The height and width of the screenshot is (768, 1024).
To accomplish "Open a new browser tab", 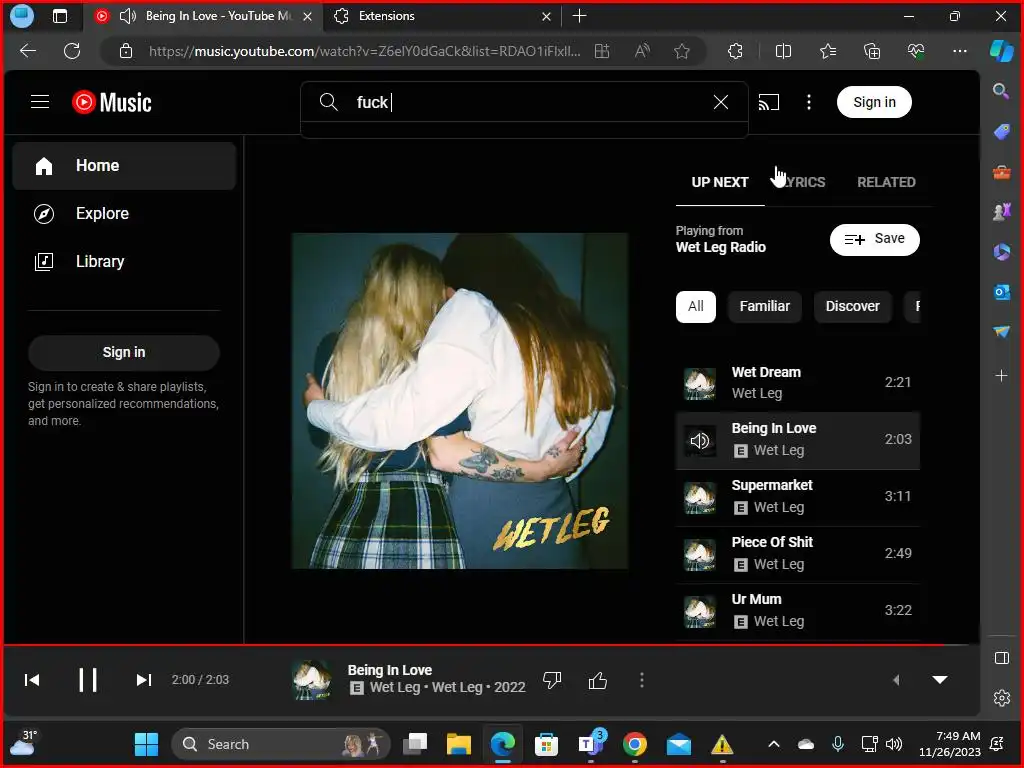I will [x=579, y=16].
